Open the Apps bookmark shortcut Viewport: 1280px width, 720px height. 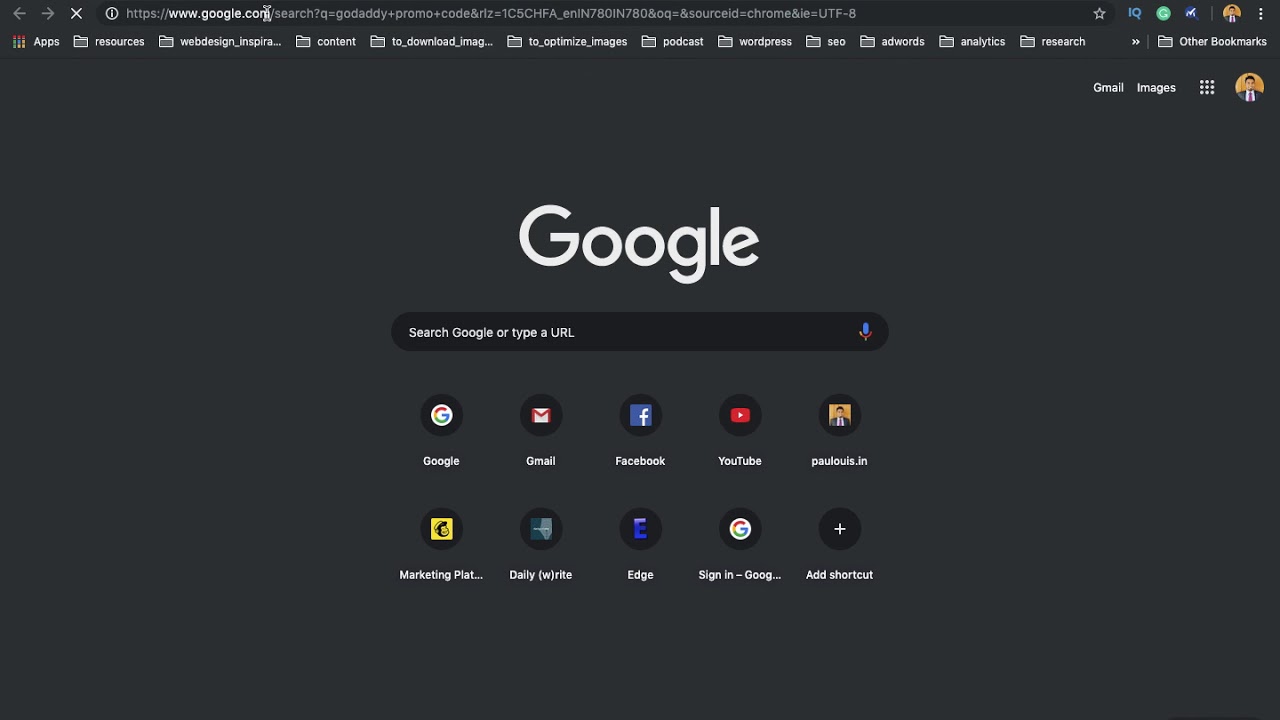pos(36,42)
